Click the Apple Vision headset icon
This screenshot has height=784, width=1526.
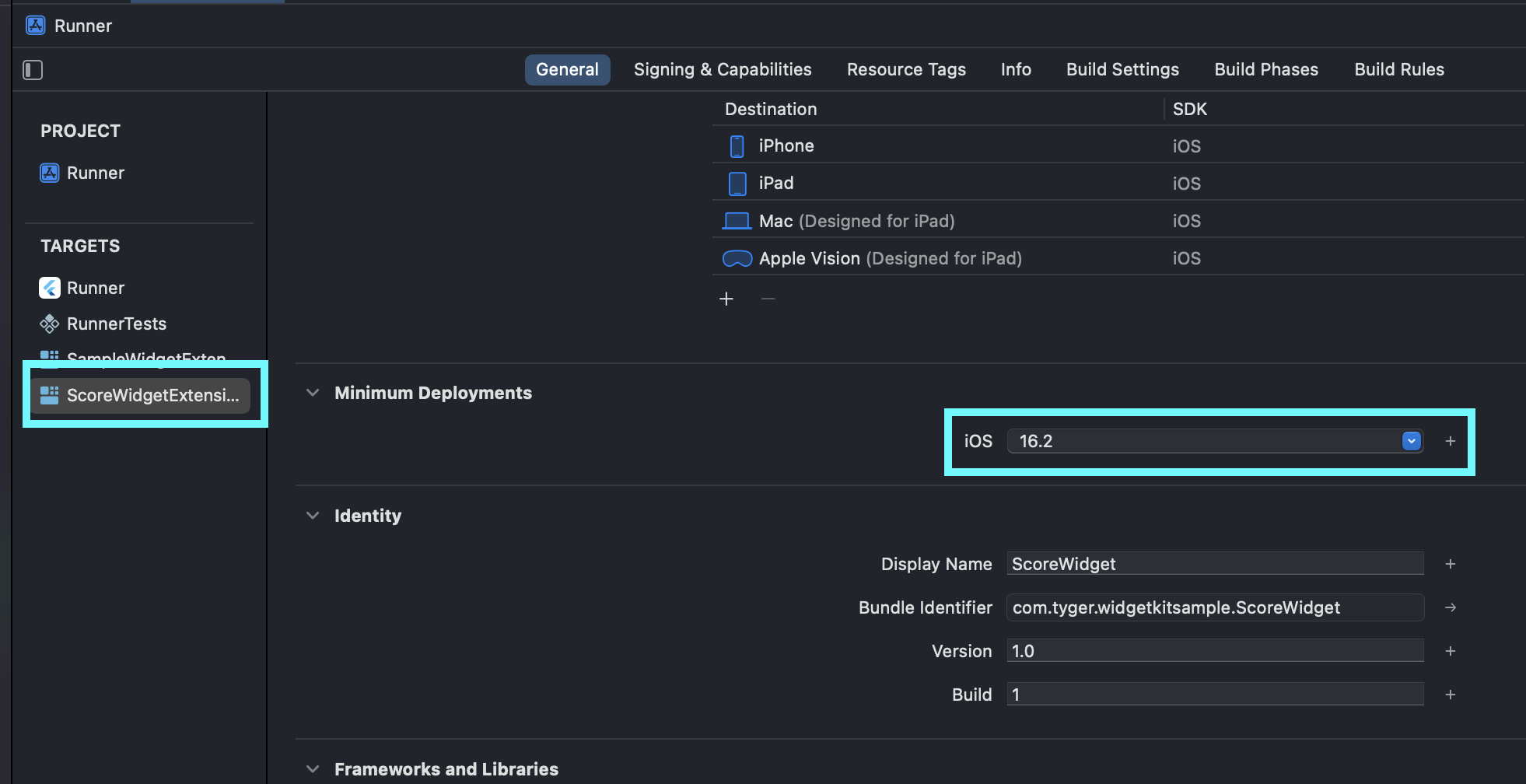click(737, 258)
